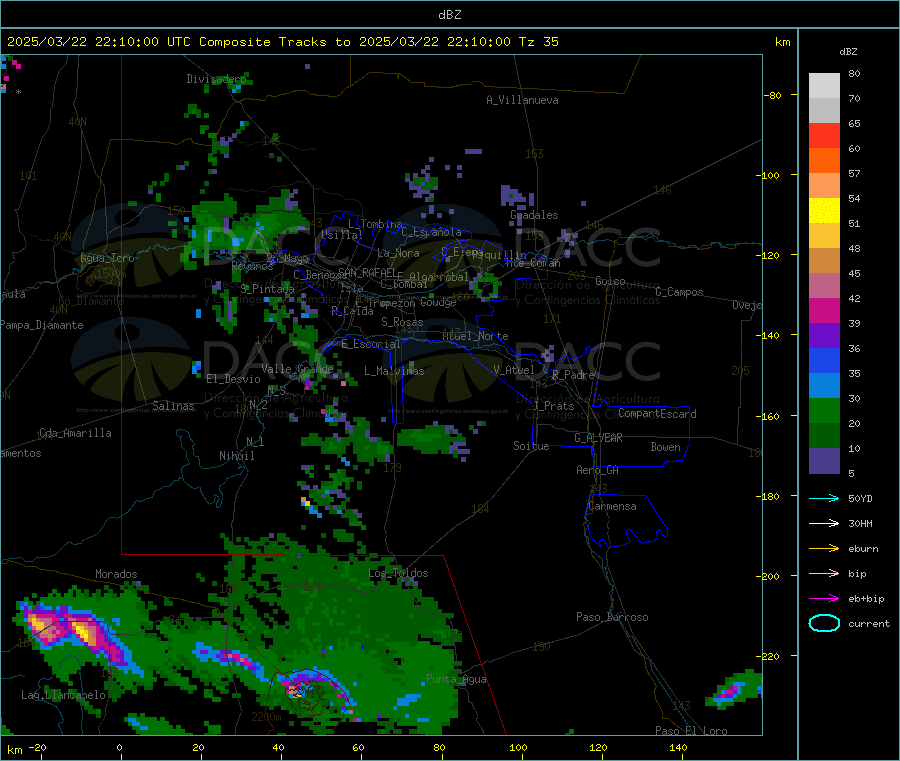This screenshot has height=761, width=900.
Task: Click the 'Aero_GA' map label
Action: tap(598, 470)
